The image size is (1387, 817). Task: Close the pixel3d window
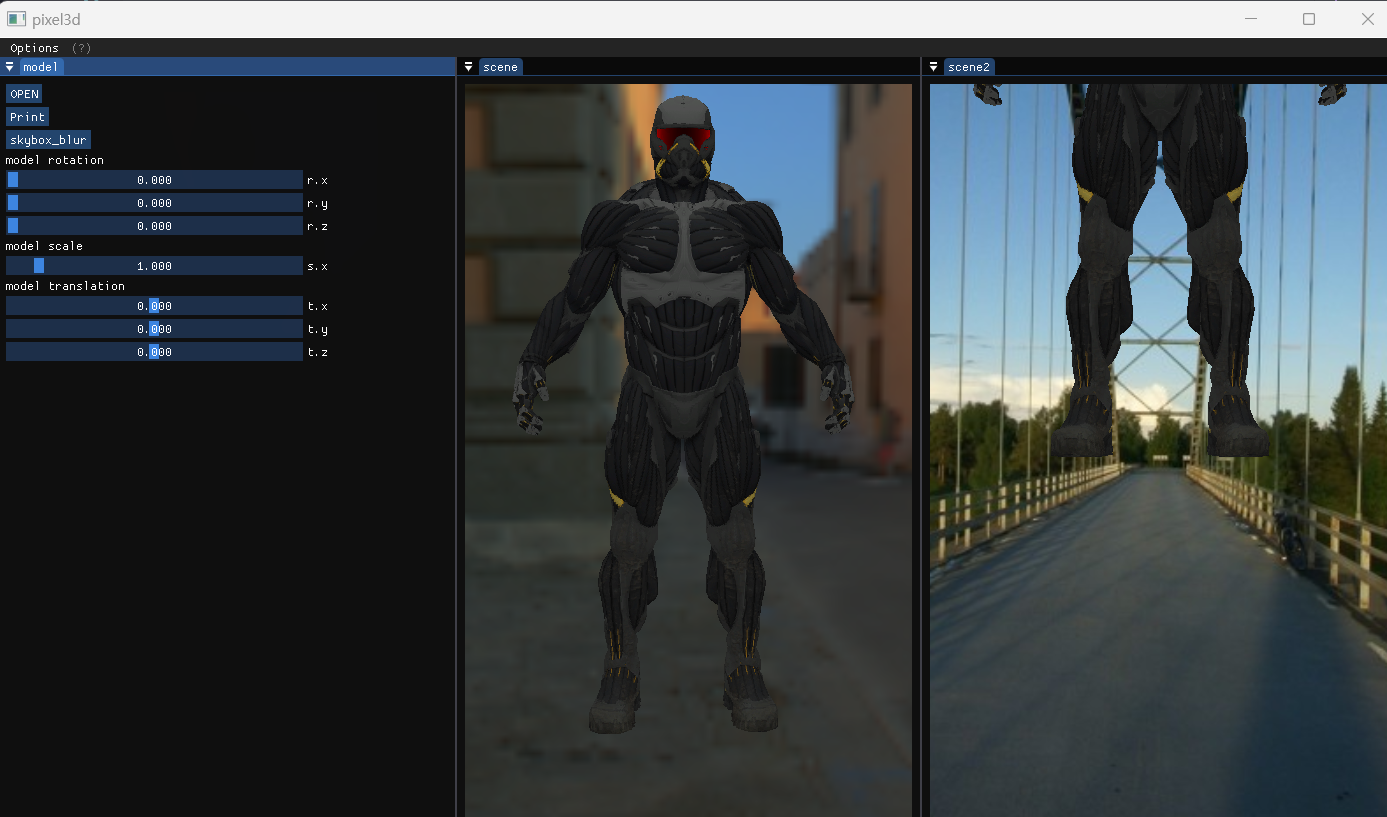point(1367,19)
